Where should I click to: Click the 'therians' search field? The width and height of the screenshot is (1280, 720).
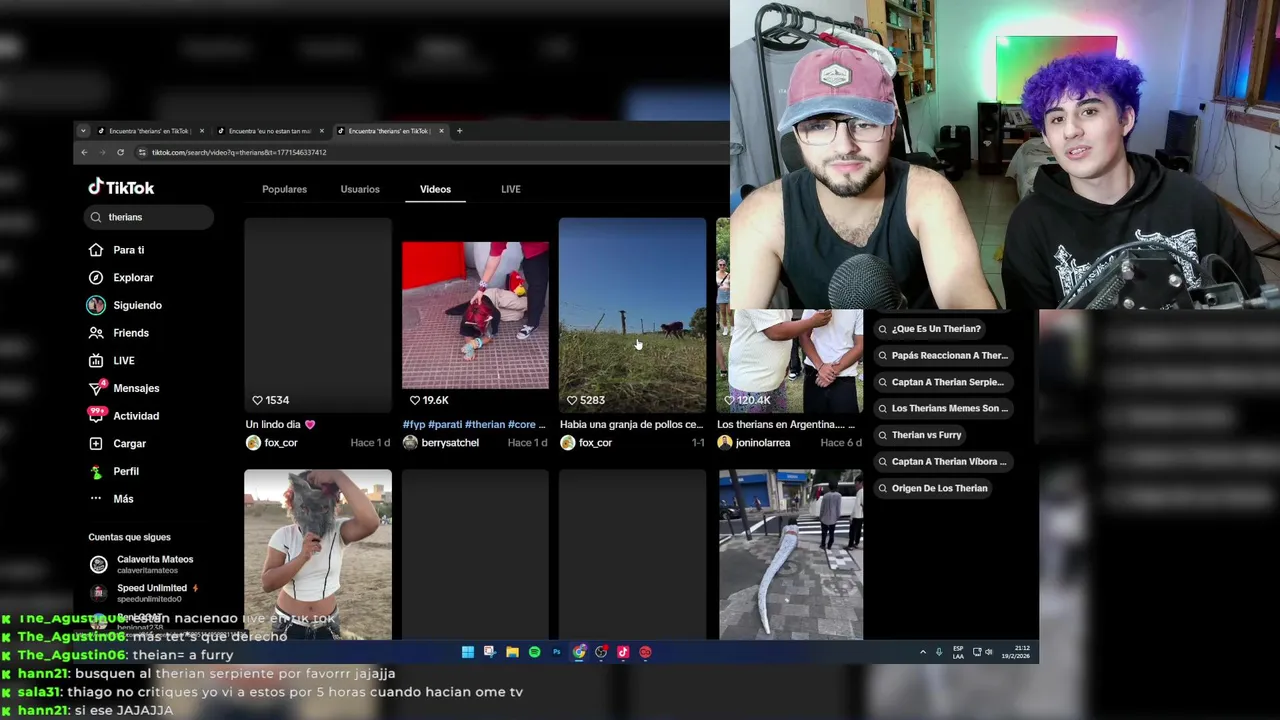click(x=148, y=217)
